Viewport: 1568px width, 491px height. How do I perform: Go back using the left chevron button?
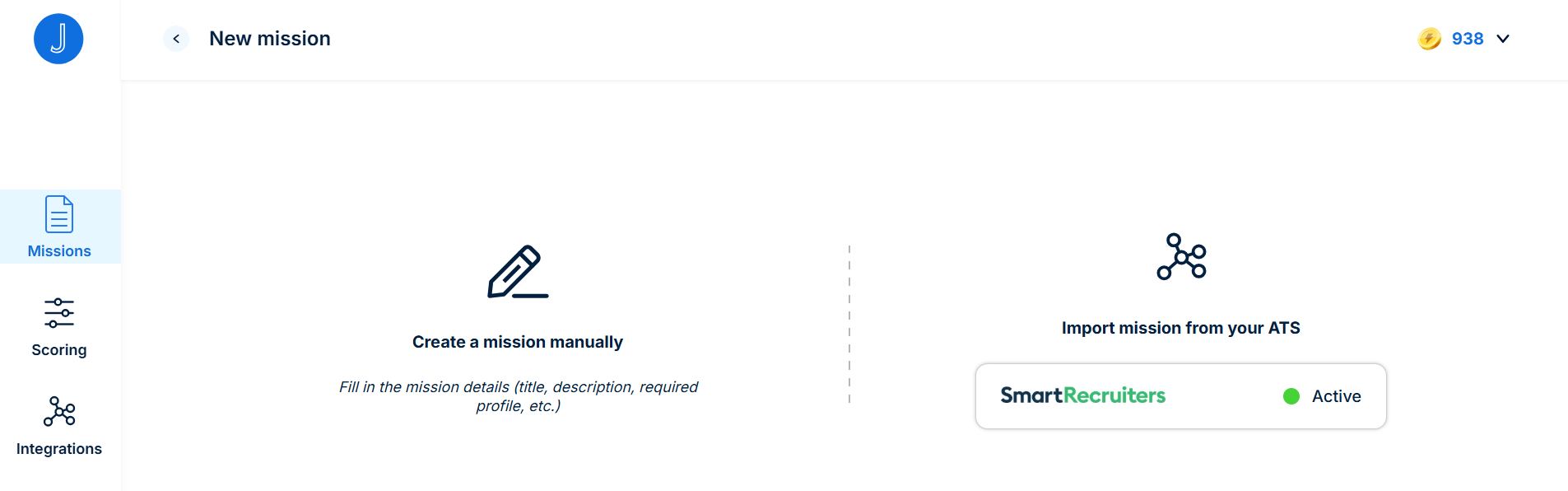click(x=176, y=39)
